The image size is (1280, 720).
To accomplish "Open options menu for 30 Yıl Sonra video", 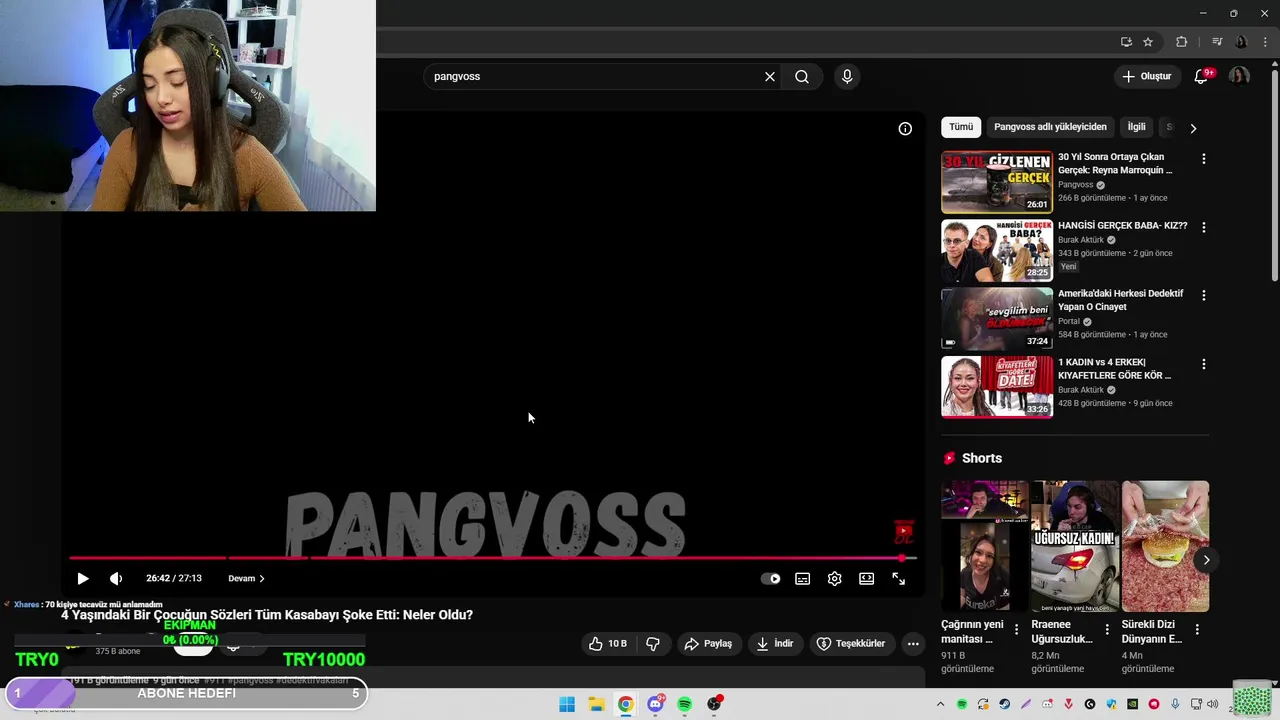I will tap(1203, 159).
